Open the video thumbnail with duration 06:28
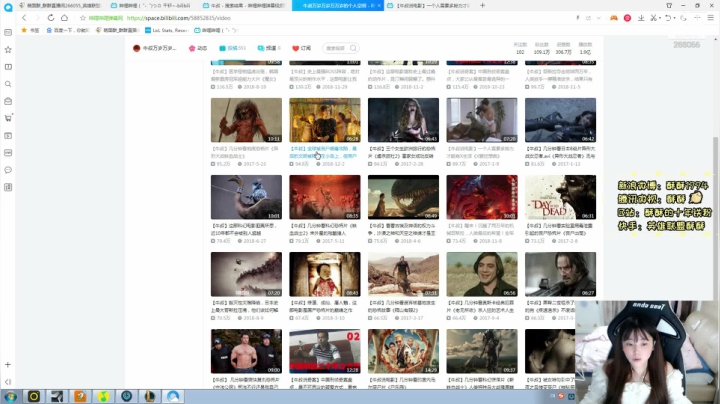The height and width of the screenshot is (404, 720). (325, 120)
